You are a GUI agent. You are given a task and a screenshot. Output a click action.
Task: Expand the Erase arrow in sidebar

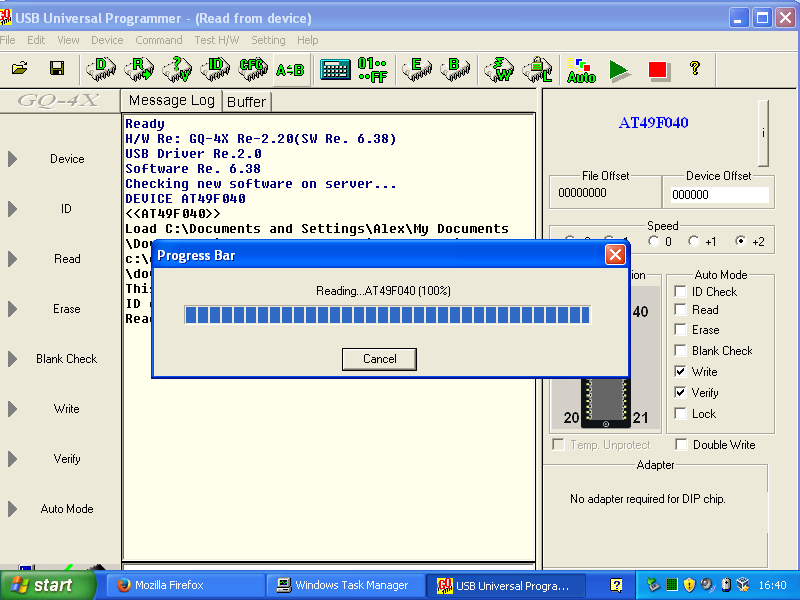pos(13,309)
